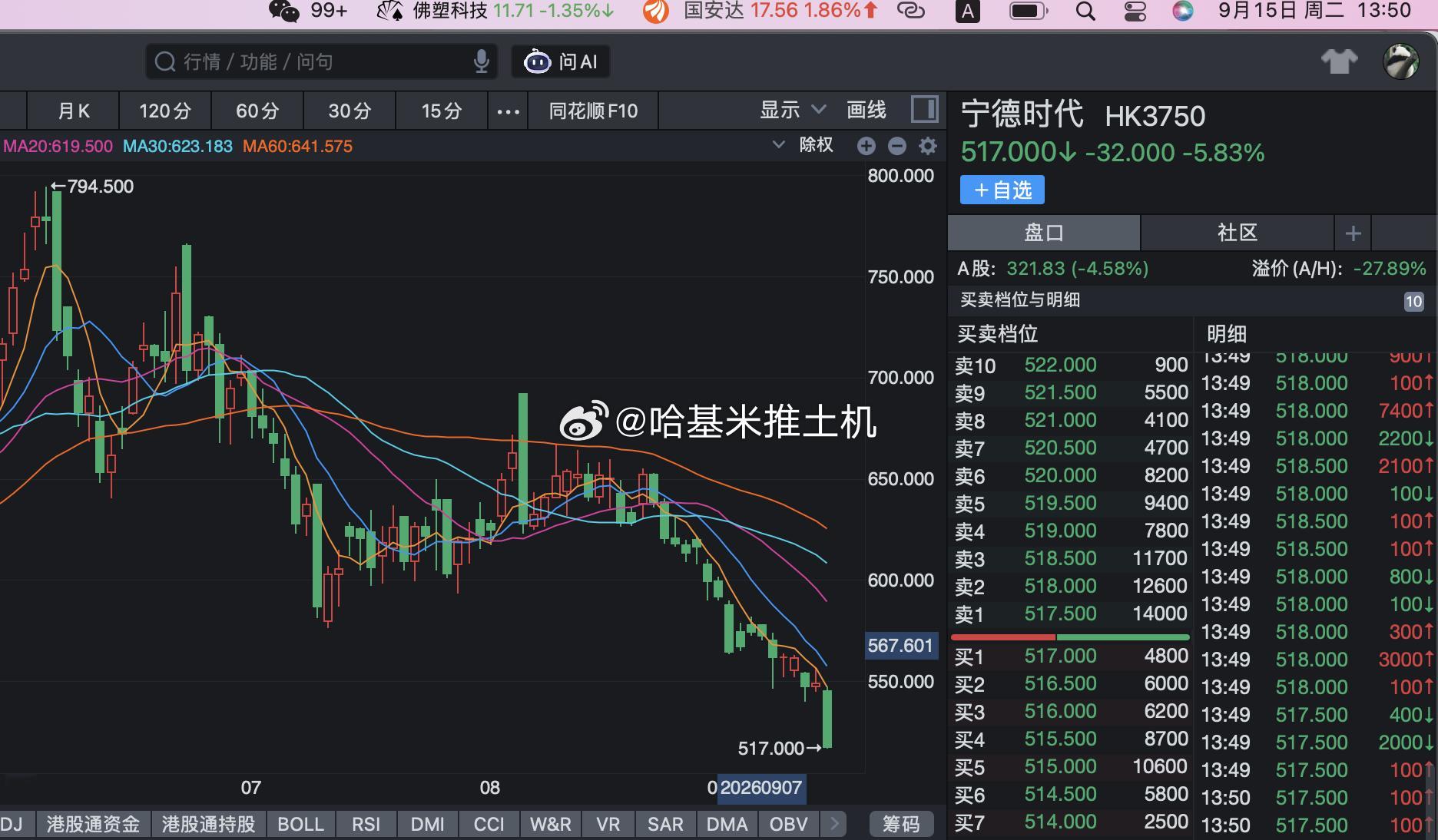Open the 国安达 stock ticker in menu bar
This screenshot has height=840, width=1438.
coord(760,11)
